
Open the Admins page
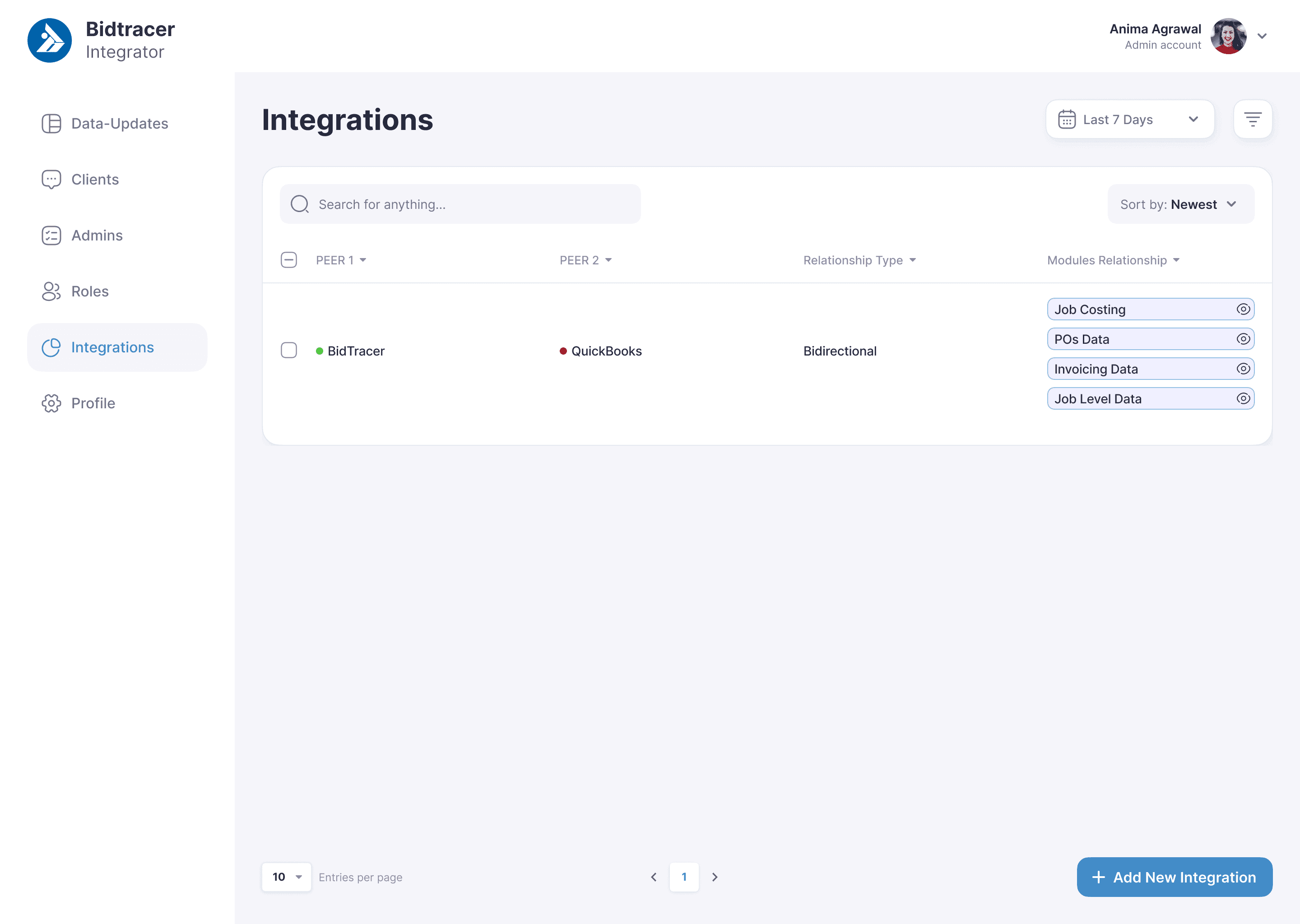(117, 236)
